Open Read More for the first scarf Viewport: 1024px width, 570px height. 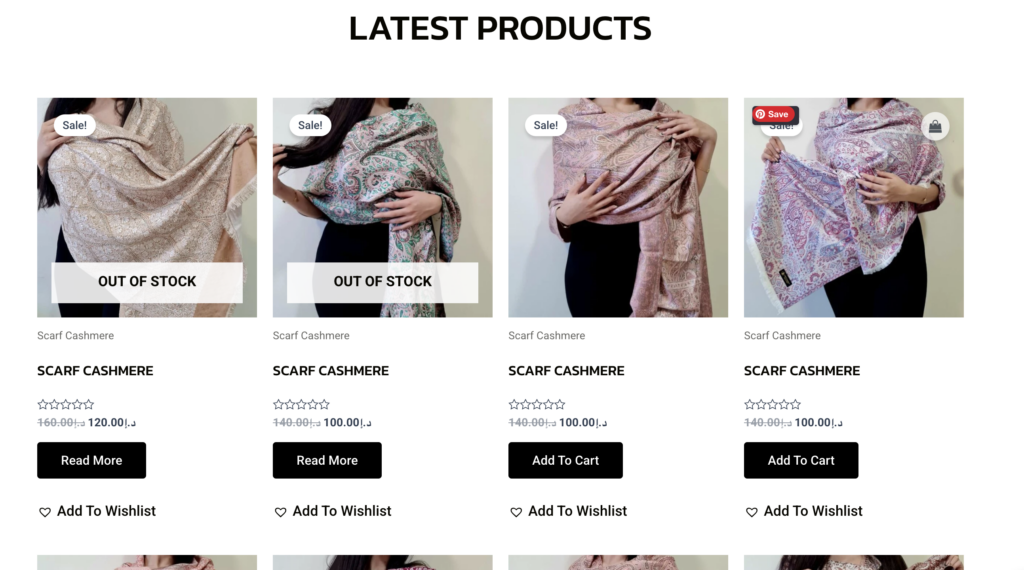91,460
